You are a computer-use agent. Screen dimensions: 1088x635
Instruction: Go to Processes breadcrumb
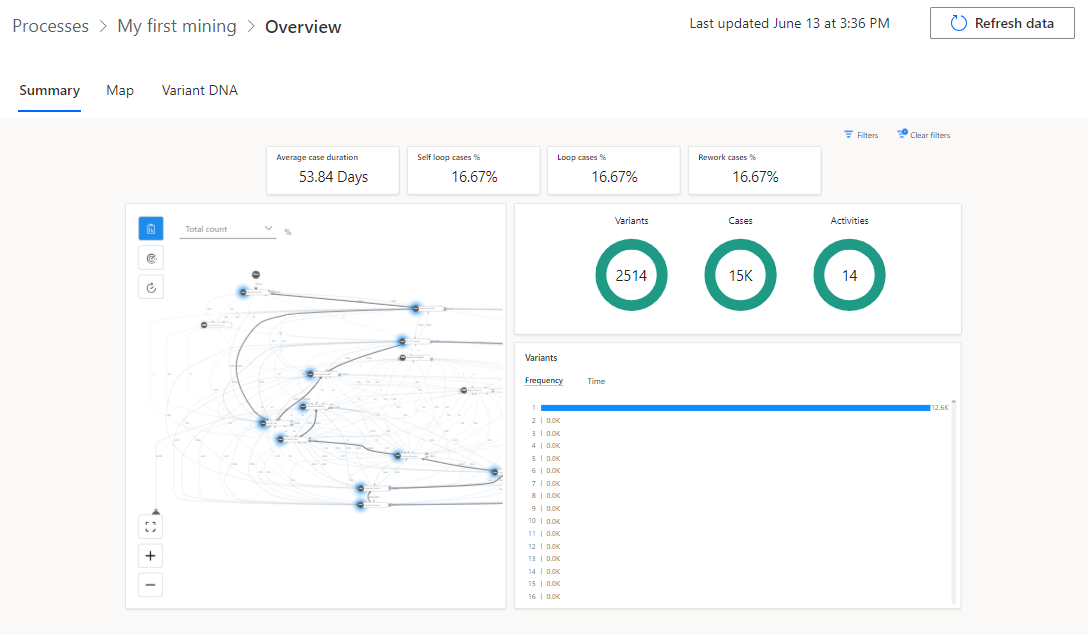click(51, 26)
